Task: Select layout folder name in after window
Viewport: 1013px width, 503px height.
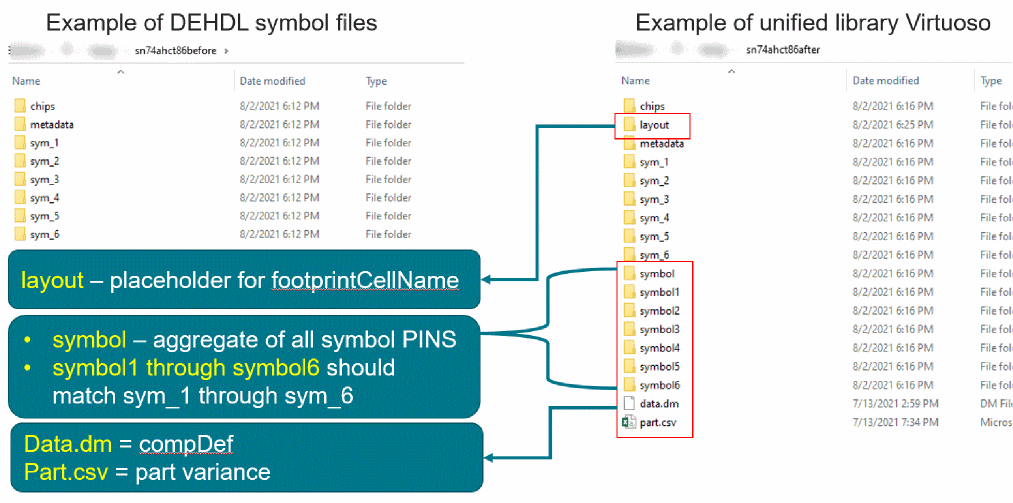Action: [x=654, y=125]
